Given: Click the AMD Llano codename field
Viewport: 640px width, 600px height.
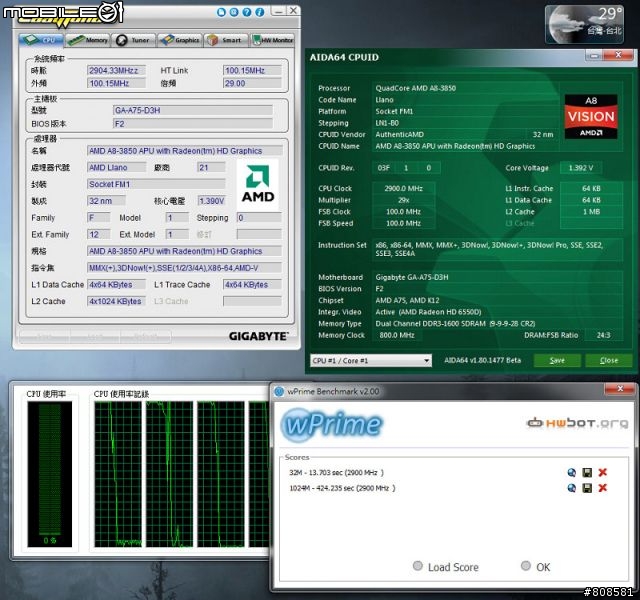Looking at the screenshot, I should click(x=116, y=167).
